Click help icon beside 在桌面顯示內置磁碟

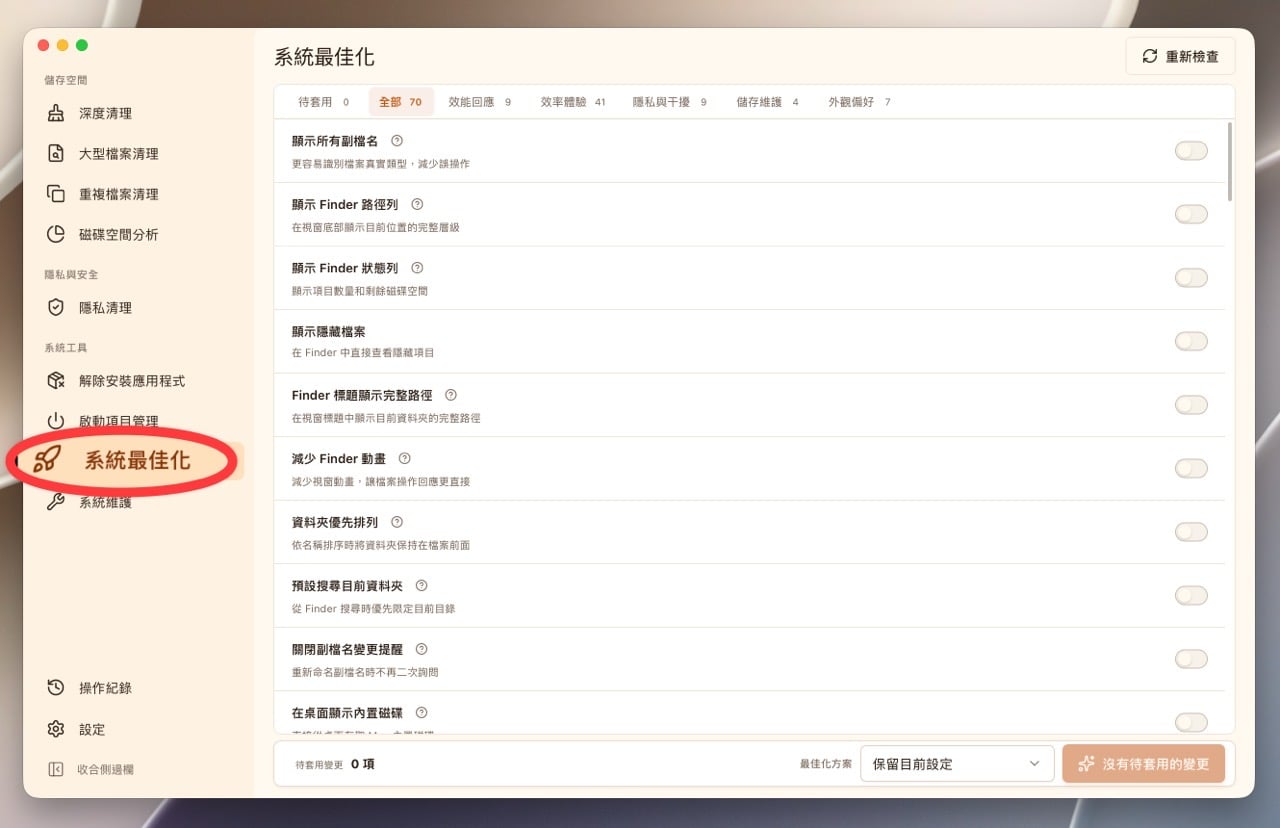click(421, 713)
